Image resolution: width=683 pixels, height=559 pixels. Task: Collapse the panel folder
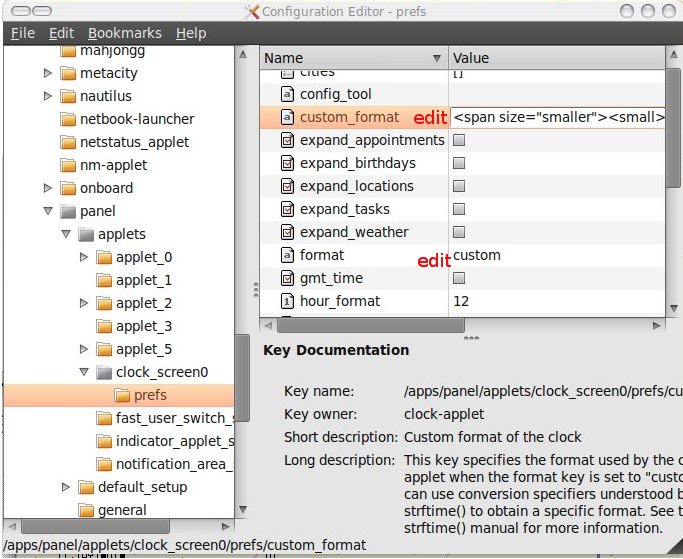[x=48, y=211]
